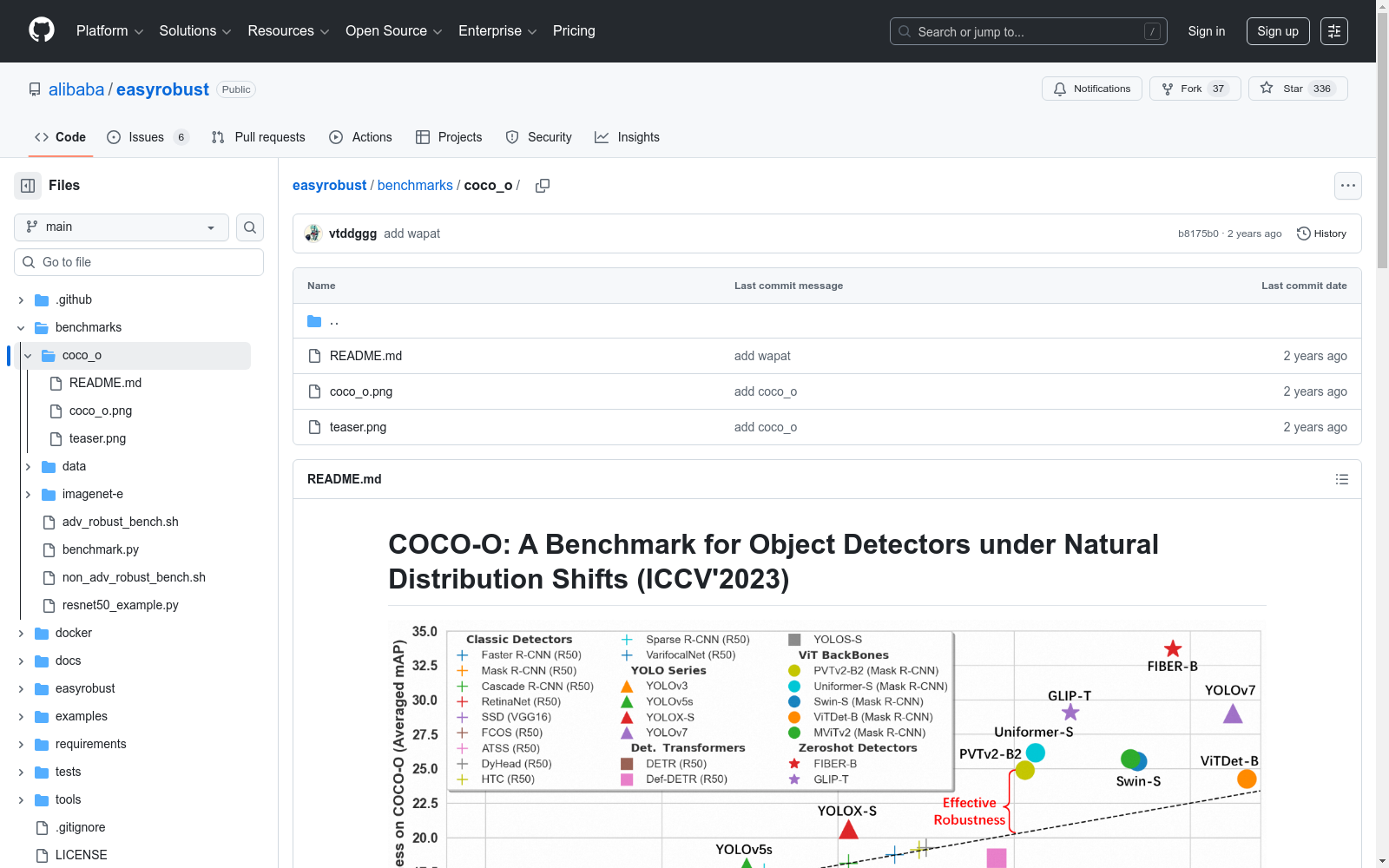This screenshot has width=1389, height=868.
Task: Click commit hash b8175b0
Action: pos(1198,233)
